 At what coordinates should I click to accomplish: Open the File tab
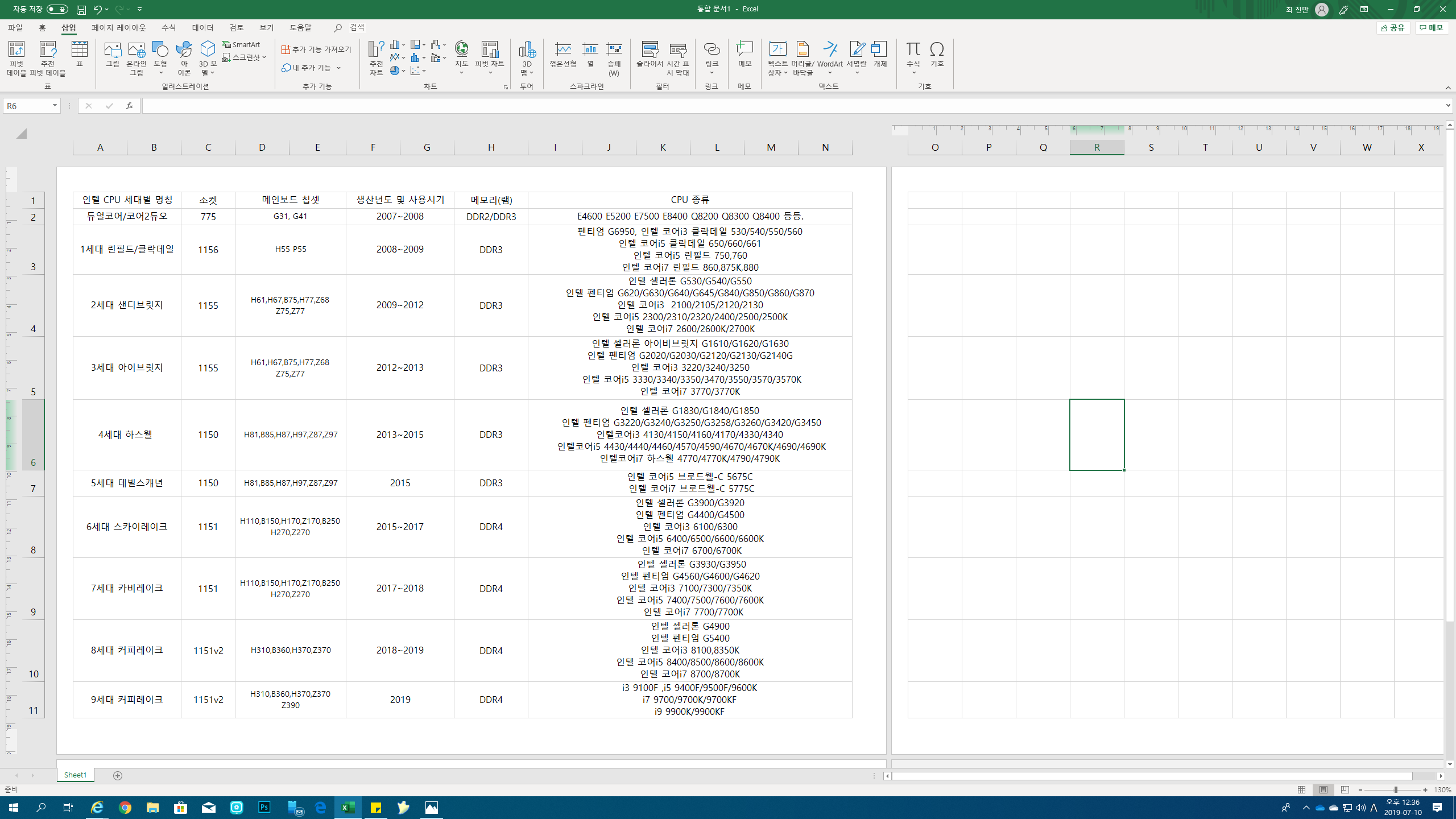pos(15,27)
